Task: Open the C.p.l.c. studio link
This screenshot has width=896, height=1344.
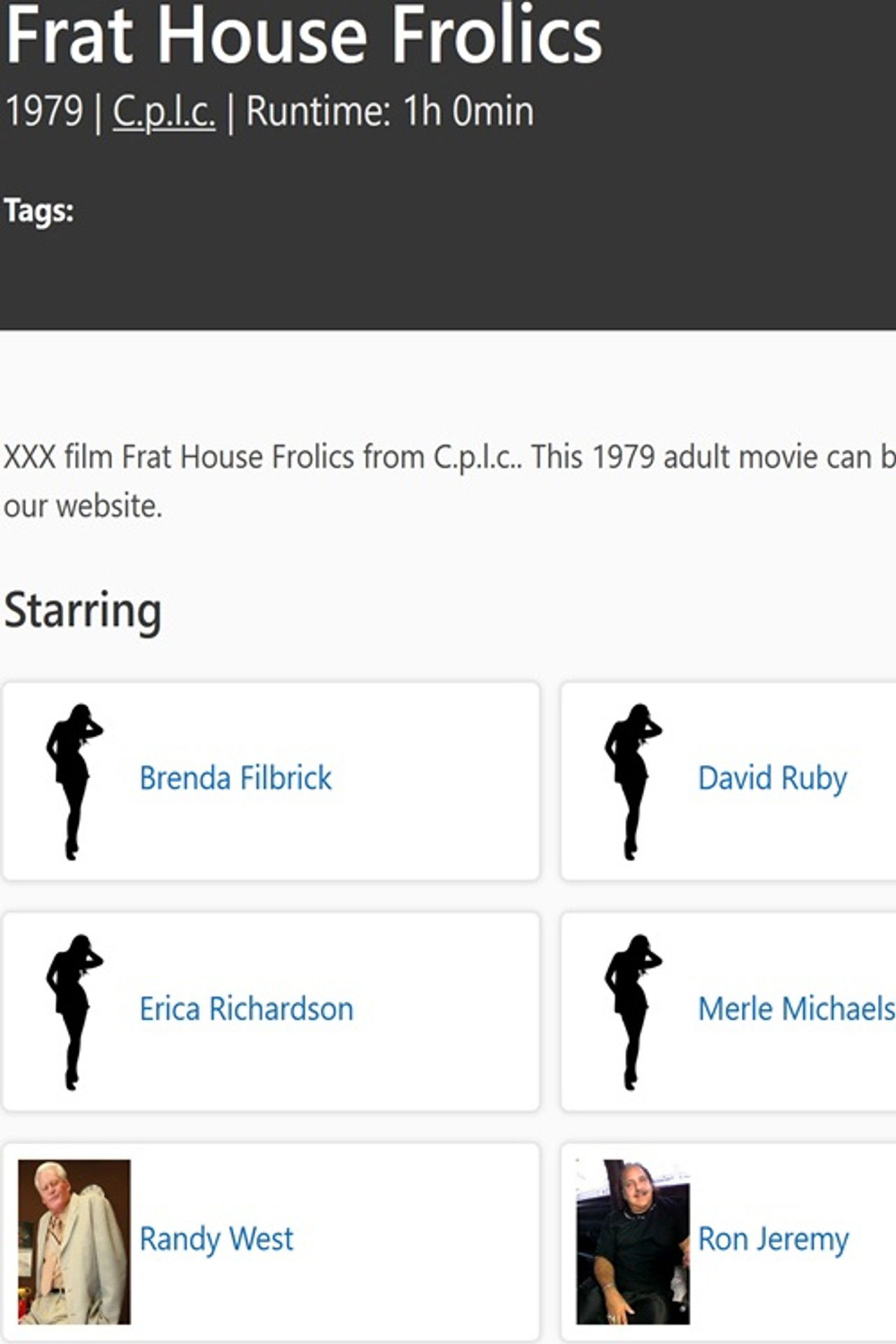Action: [x=164, y=111]
